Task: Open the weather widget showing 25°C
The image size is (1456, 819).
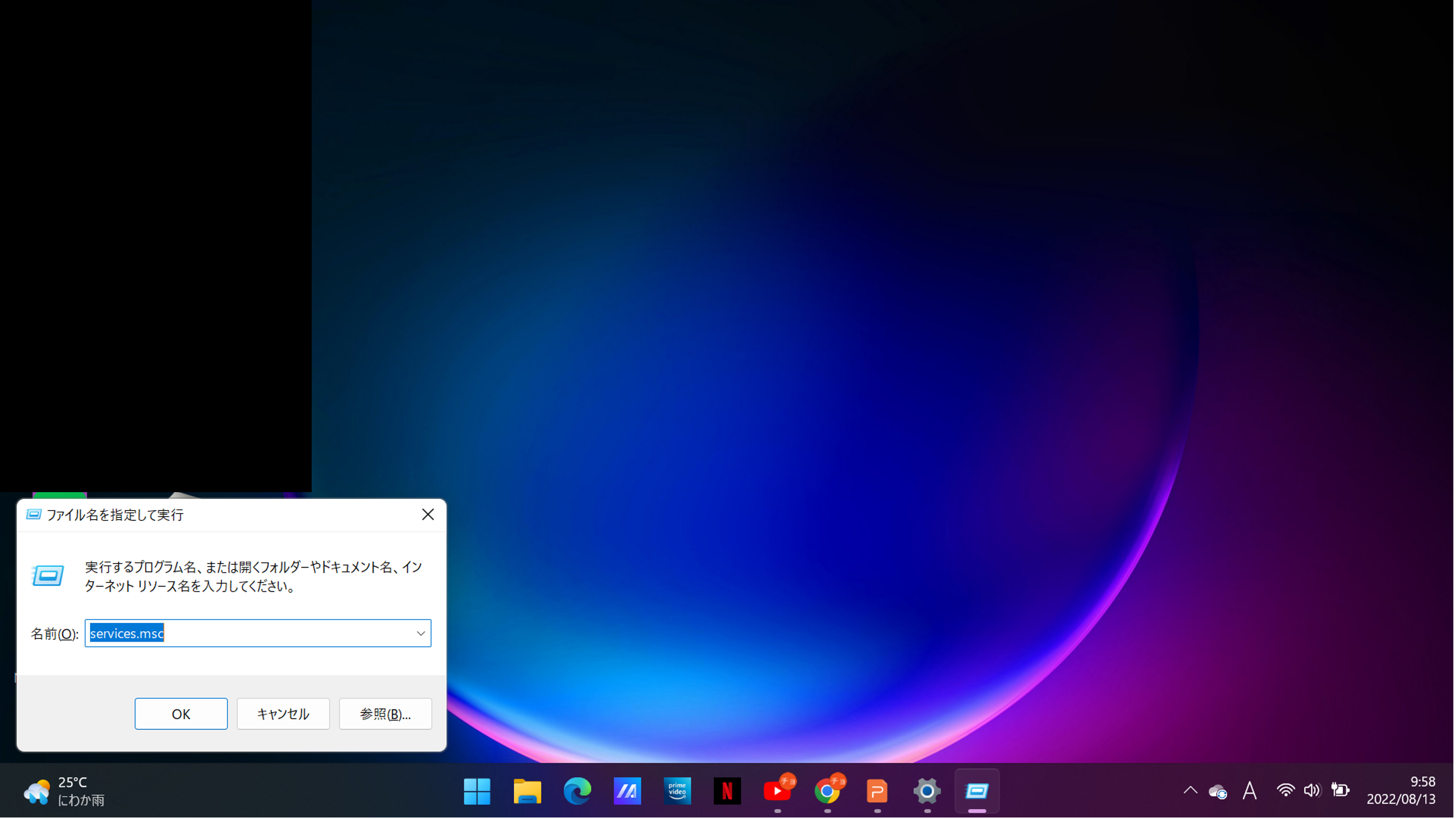Action: (x=64, y=791)
